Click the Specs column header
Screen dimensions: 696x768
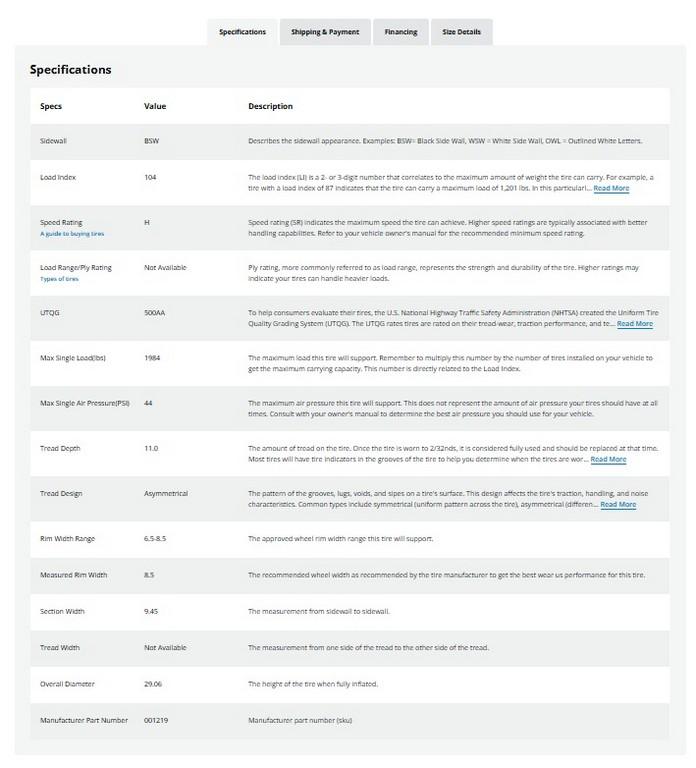[50, 106]
